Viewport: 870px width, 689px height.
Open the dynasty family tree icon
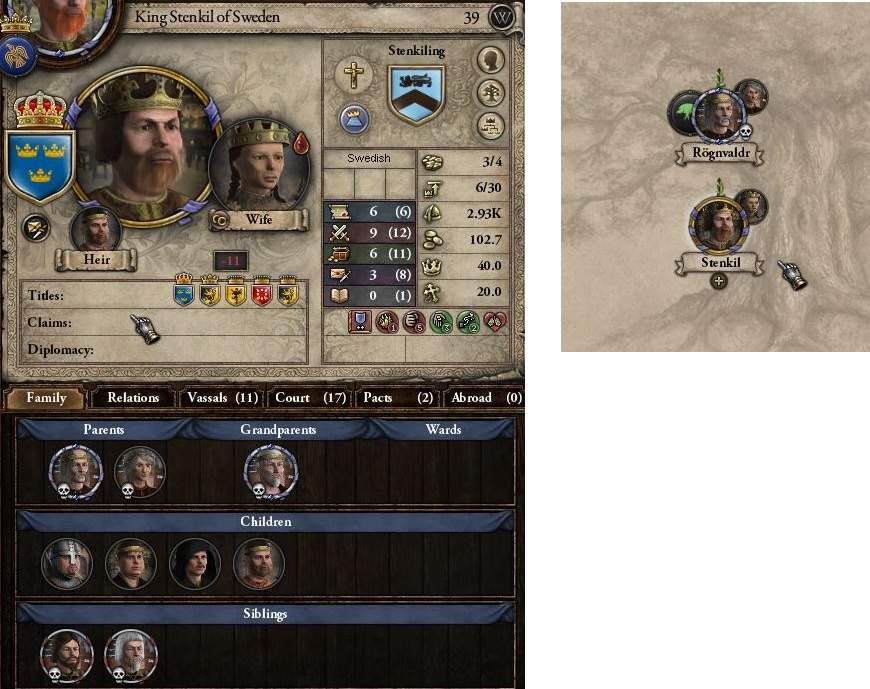click(x=491, y=93)
